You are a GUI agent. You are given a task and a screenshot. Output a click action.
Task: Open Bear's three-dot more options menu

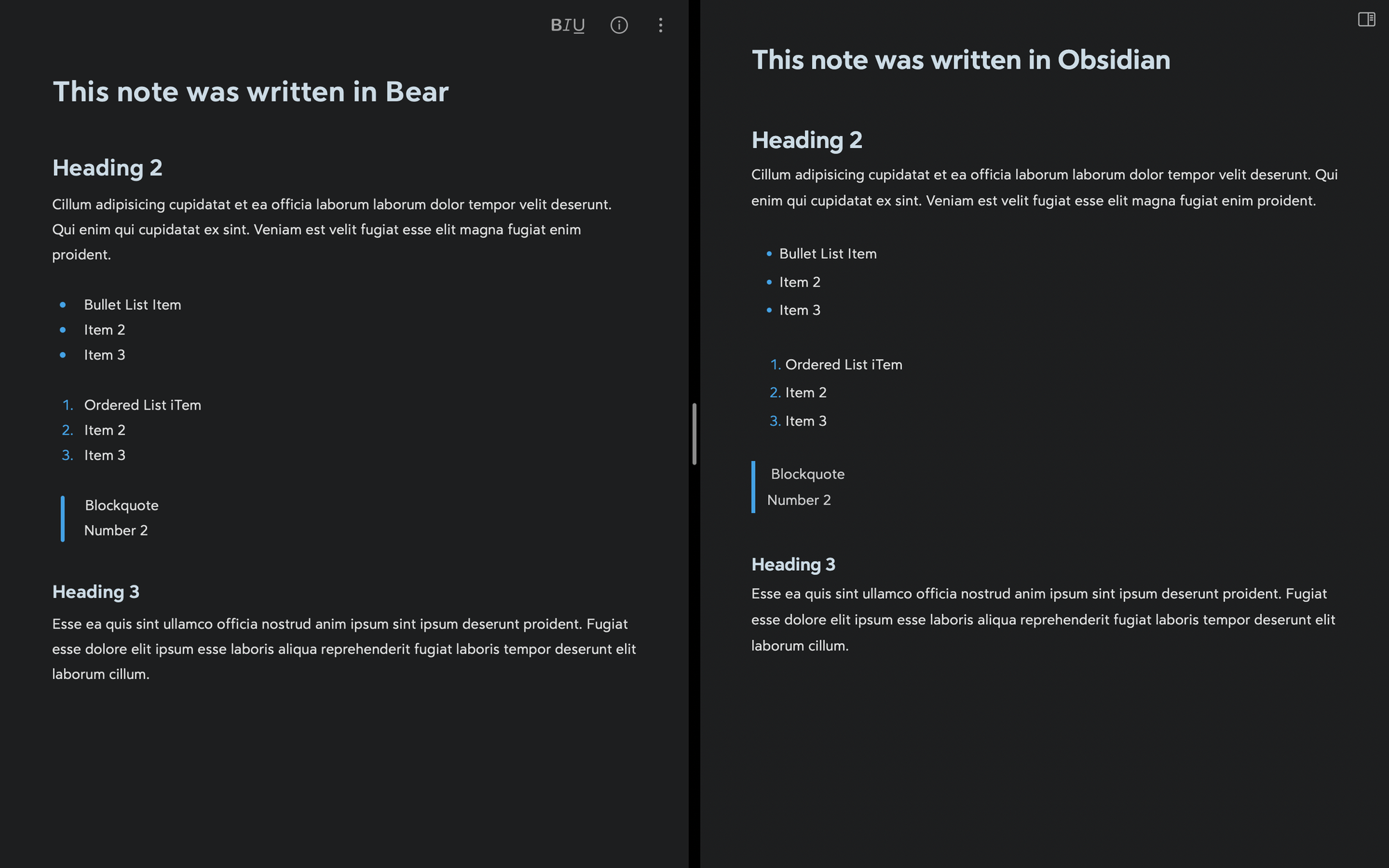tap(660, 25)
